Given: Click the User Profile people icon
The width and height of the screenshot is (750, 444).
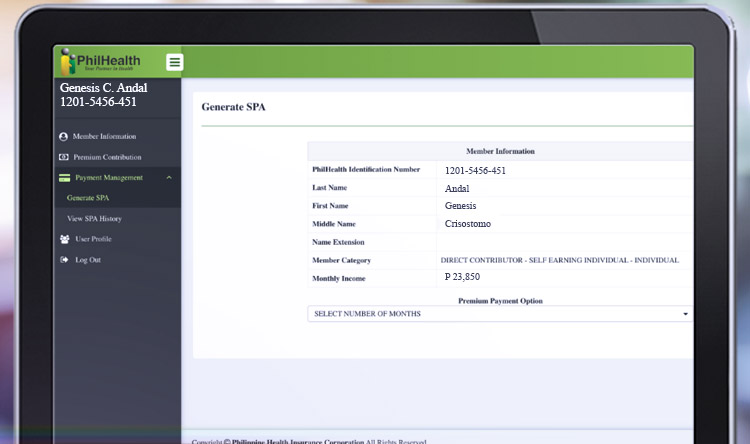Looking at the screenshot, I should (x=64, y=239).
